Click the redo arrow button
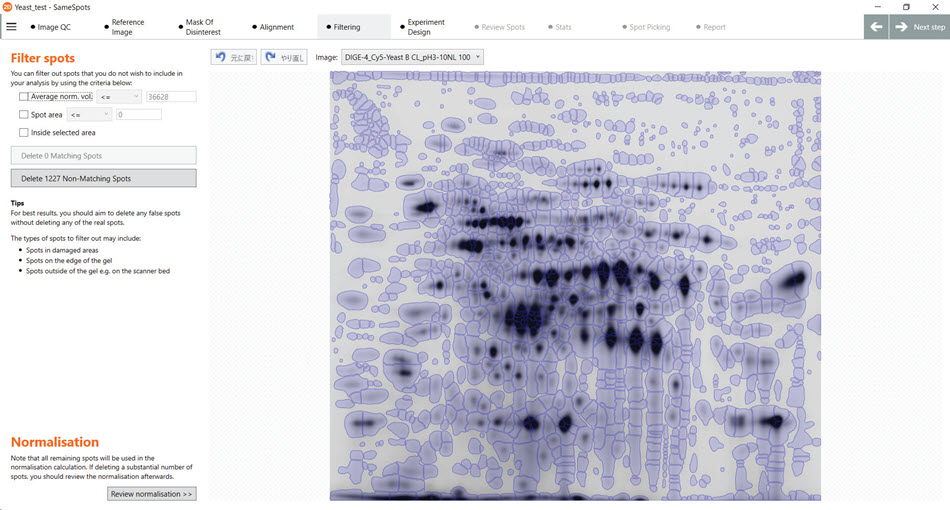Image resolution: width=950 pixels, height=510 pixels. 284,57
